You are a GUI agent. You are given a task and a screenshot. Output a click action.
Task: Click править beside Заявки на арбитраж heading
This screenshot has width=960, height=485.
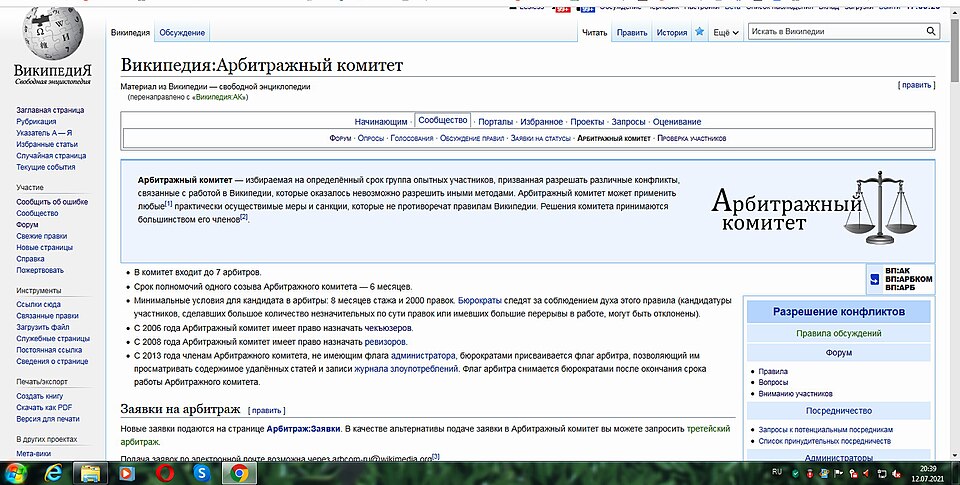click(266, 410)
